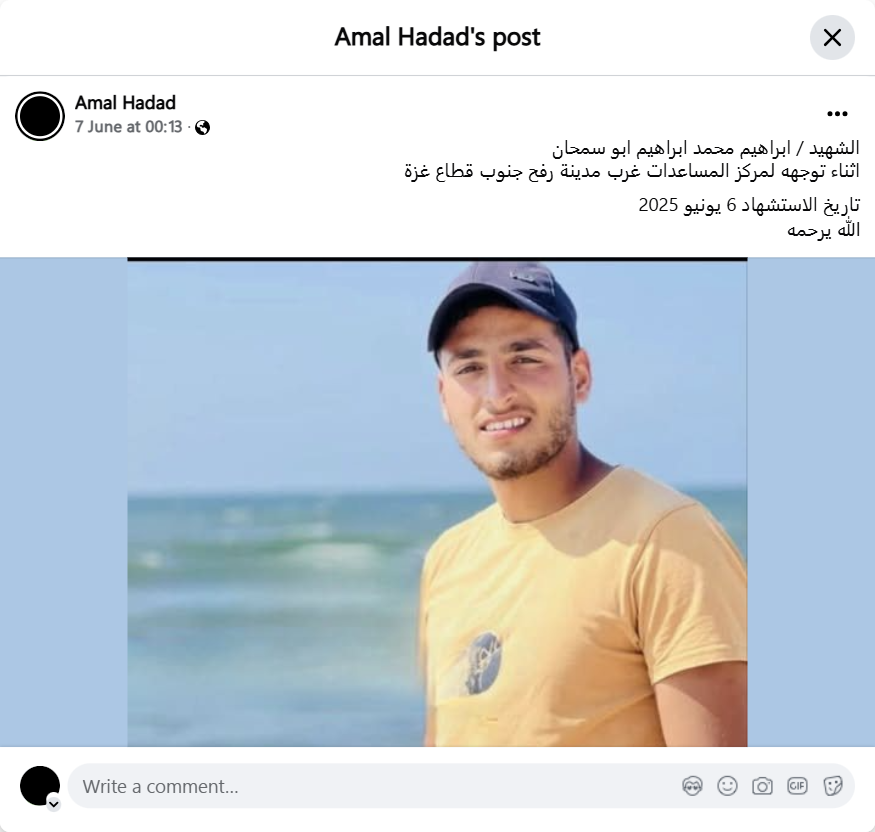This screenshot has height=832, width=875.
Task: Close the Amal Hadad's post dialog
Action: point(832,37)
